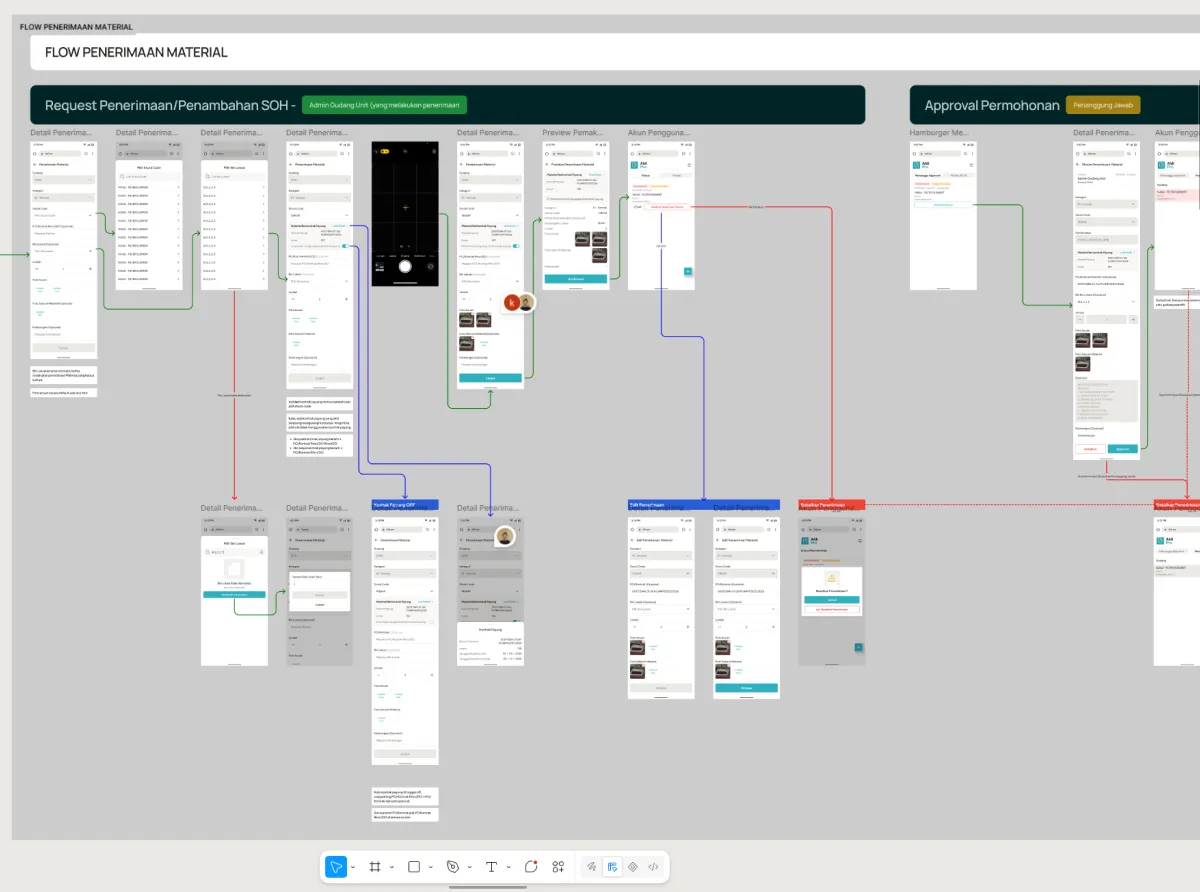Click the orange 'k' collaborator avatar
This screenshot has height=892, width=1200.
(512, 302)
